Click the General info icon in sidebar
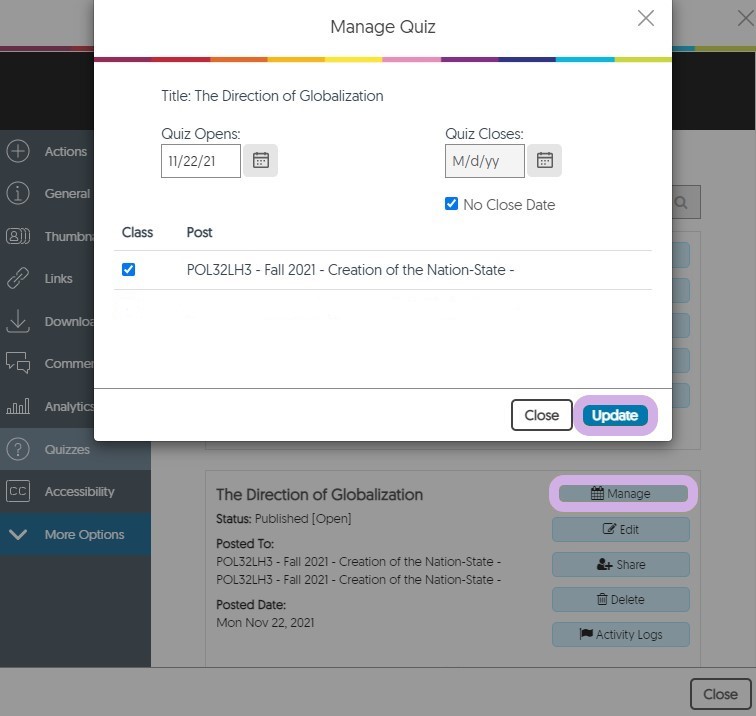 (x=18, y=193)
